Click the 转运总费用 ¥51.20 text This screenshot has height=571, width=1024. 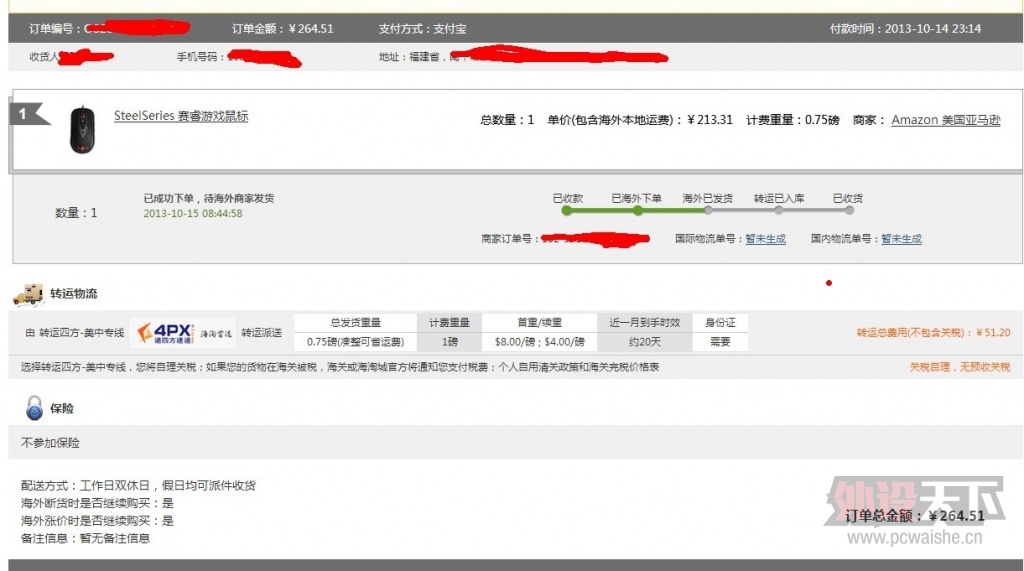(933, 333)
